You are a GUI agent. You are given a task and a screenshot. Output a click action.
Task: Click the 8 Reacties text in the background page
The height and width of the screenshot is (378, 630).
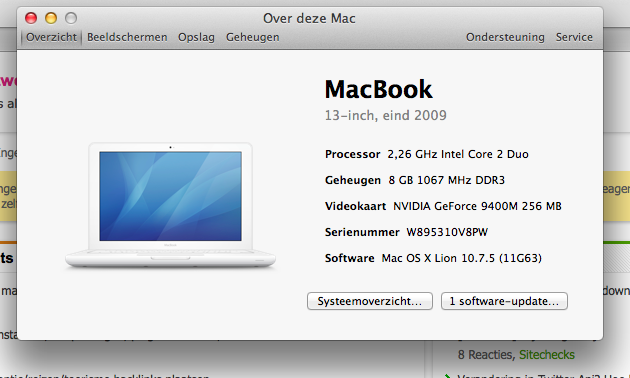(486, 355)
